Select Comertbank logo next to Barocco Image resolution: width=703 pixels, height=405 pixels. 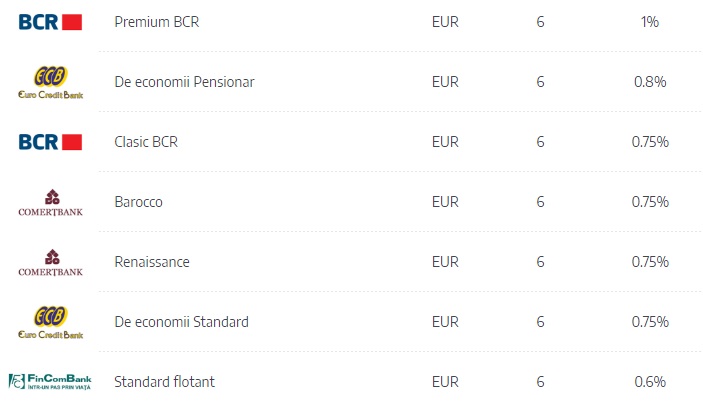click(50, 203)
